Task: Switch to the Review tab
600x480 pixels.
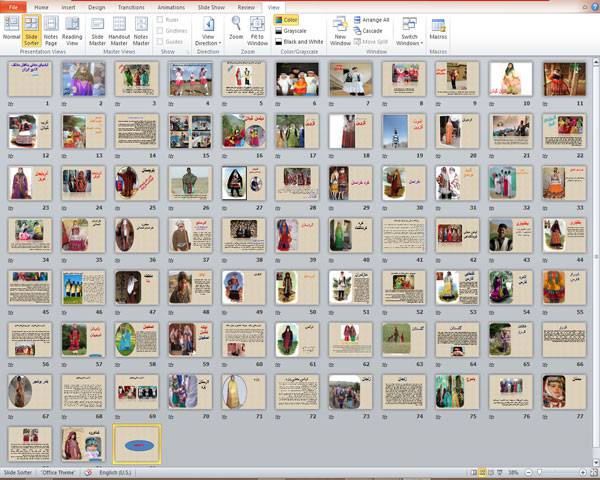Action: (246, 7)
